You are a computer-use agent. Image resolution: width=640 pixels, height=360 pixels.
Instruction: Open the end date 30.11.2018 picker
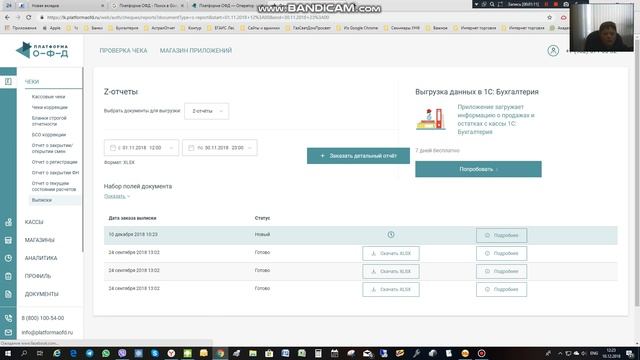[220, 148]
